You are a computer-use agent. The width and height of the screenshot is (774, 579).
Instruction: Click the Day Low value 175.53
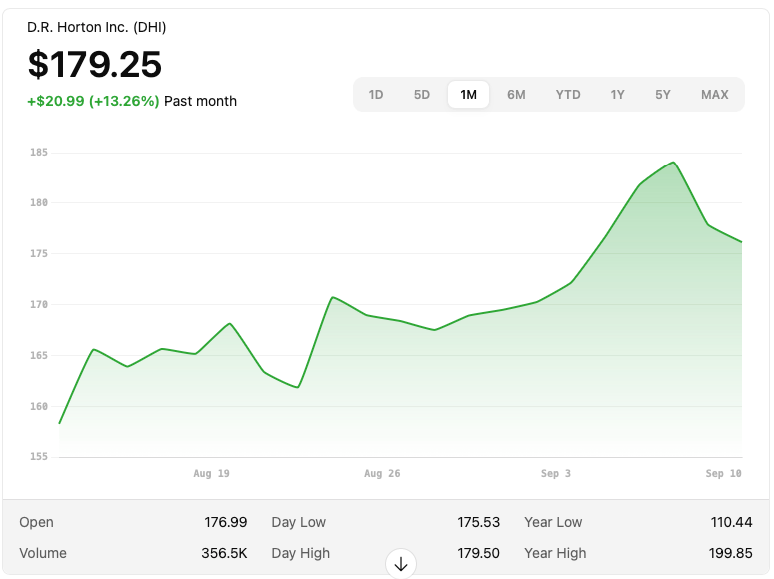pos(478,522)
